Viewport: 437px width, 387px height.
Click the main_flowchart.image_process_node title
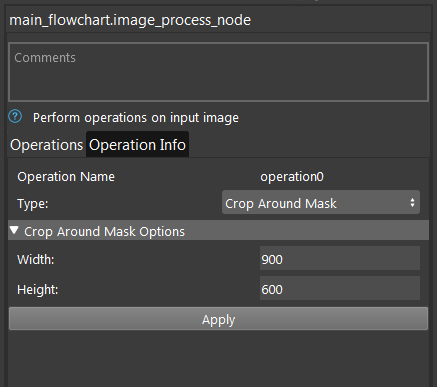tap(130, 20)
